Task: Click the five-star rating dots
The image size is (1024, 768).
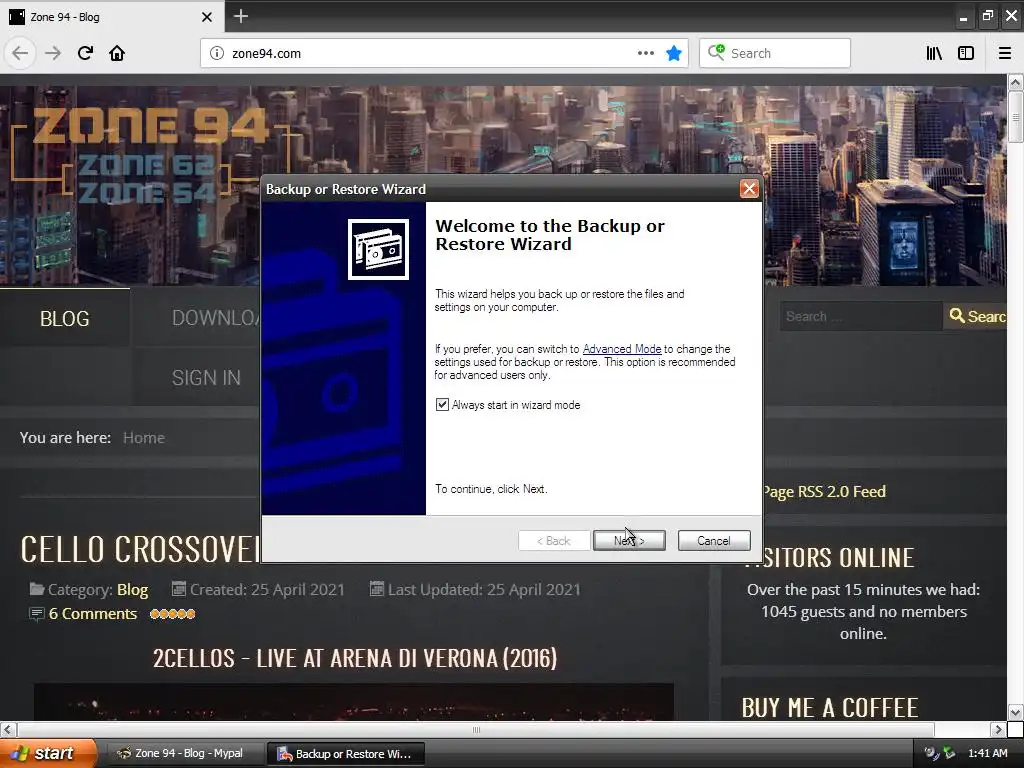Action: pos(172,614)
